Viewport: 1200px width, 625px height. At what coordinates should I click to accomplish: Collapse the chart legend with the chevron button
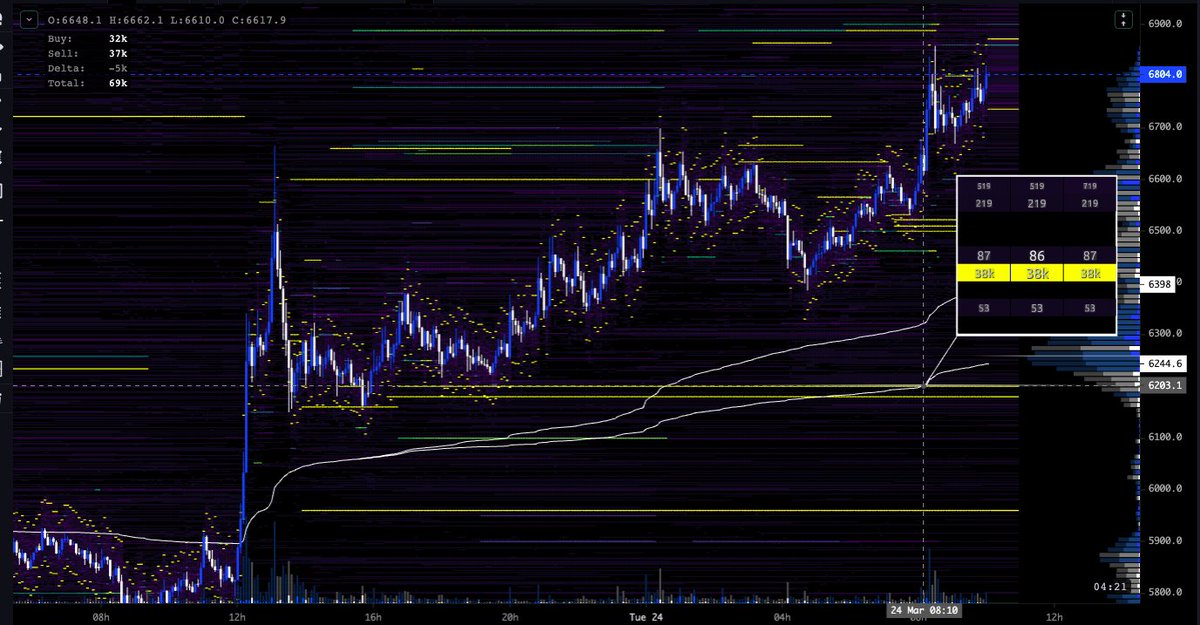29,19
